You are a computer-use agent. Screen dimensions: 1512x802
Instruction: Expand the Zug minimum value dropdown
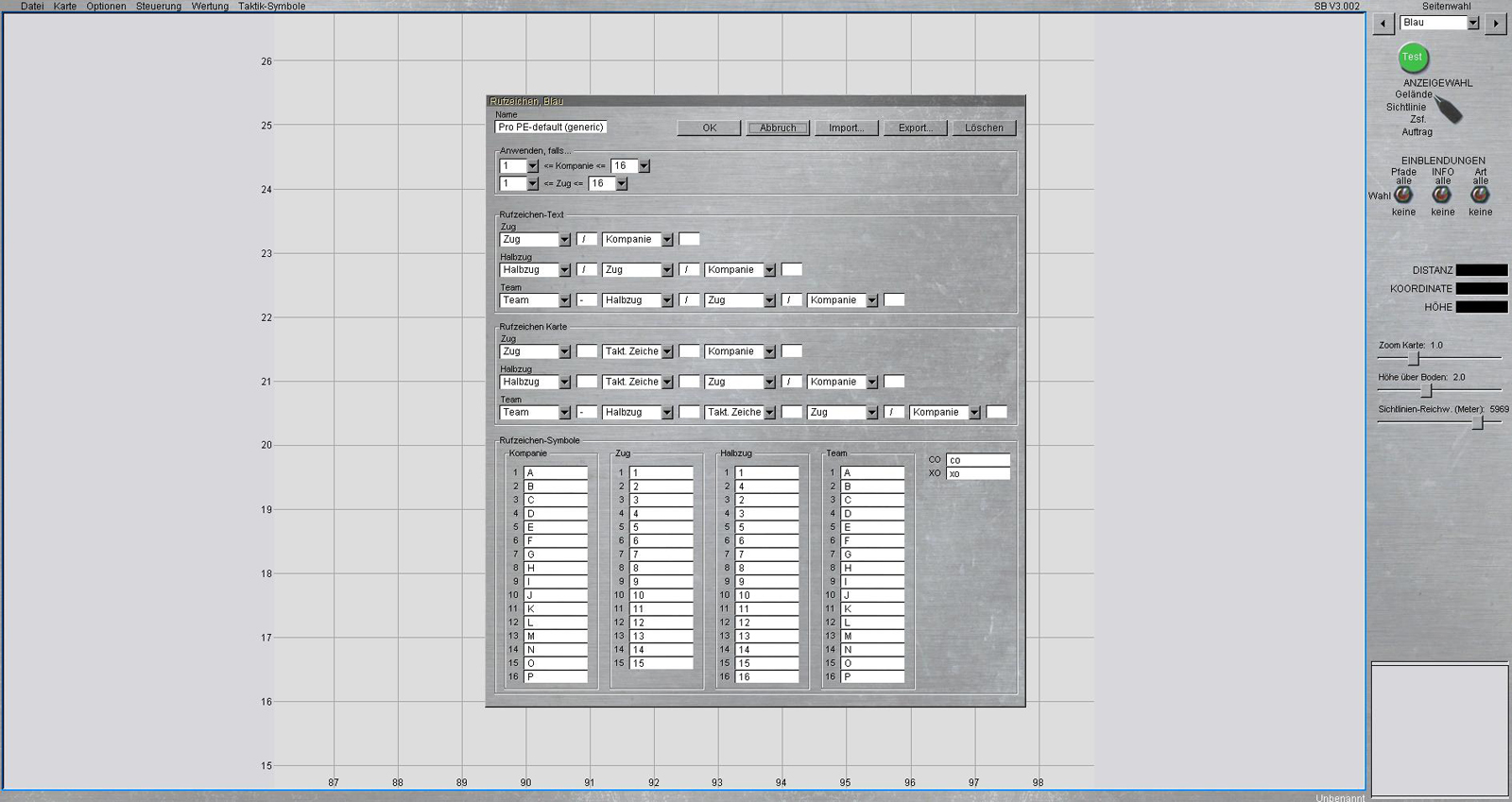pyautogui.click(x=532, y=184)
